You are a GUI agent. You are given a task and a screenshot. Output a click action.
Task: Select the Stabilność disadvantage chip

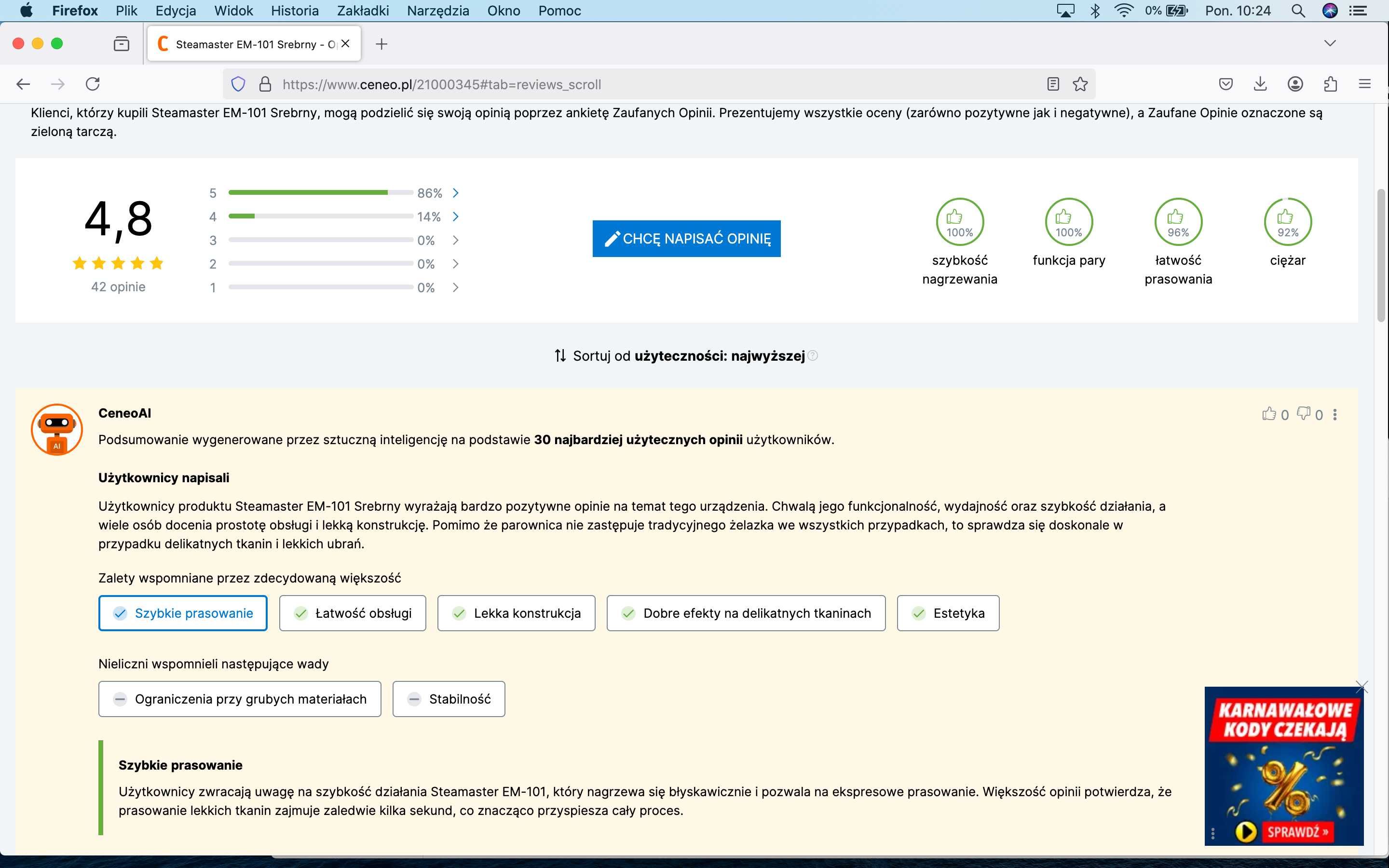click(448, 699)
